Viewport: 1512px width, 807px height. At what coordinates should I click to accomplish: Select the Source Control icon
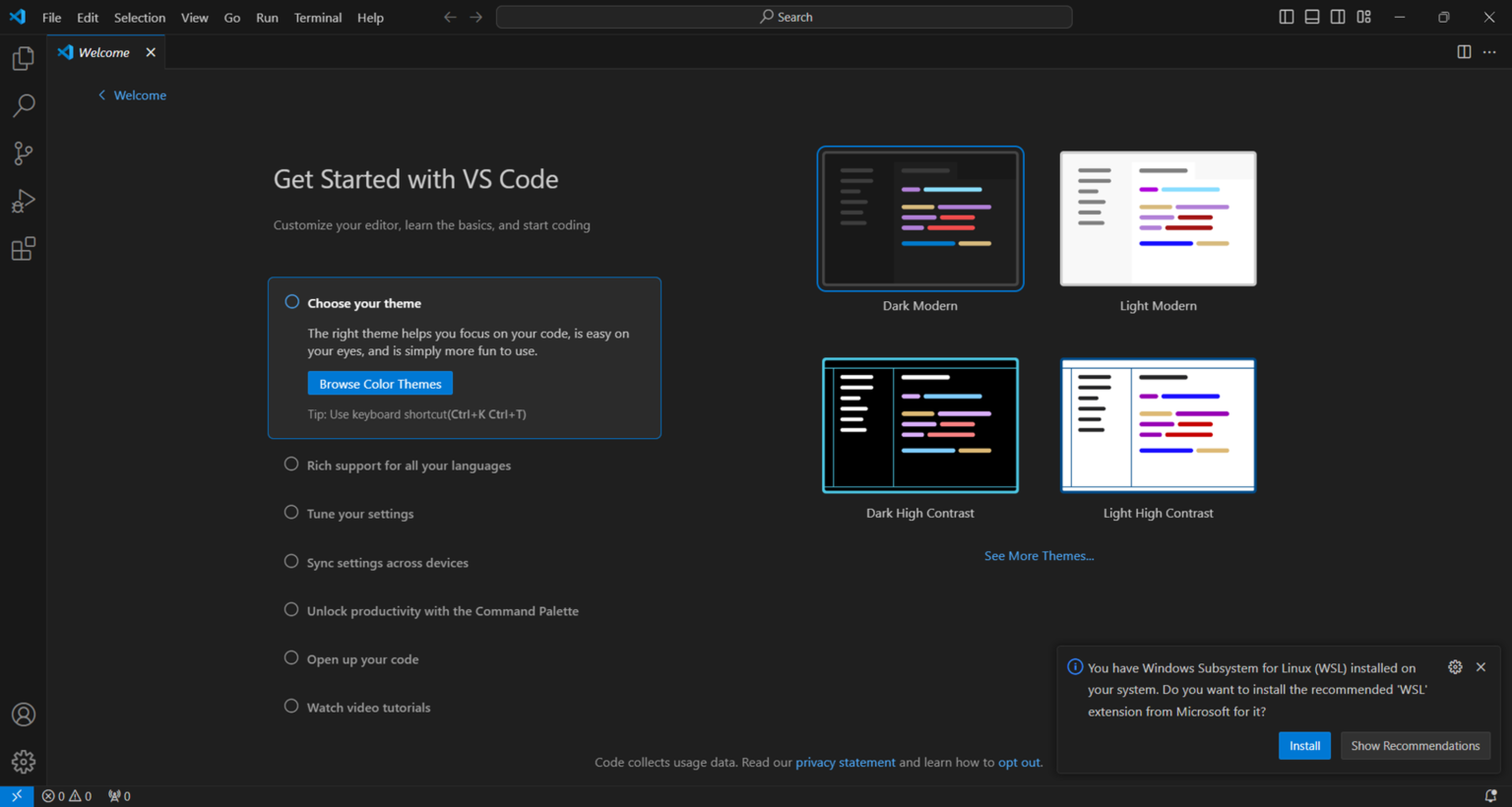point(23,153)
